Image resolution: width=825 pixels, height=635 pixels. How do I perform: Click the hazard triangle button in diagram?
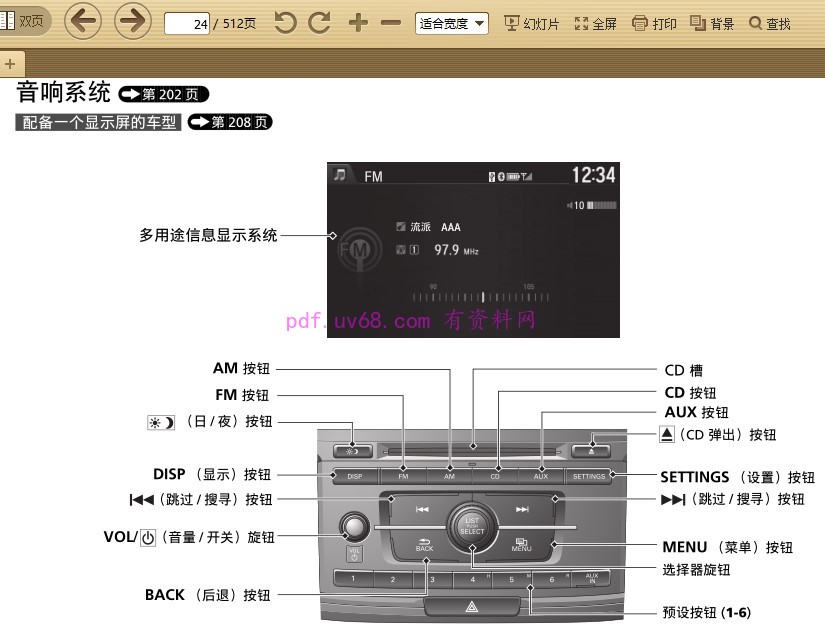[472, 605]
